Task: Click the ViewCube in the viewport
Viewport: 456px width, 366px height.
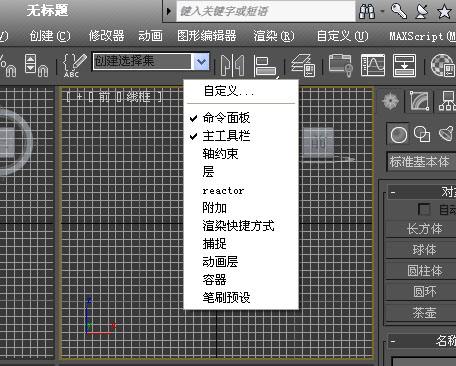Action: [x=318, y=143]
